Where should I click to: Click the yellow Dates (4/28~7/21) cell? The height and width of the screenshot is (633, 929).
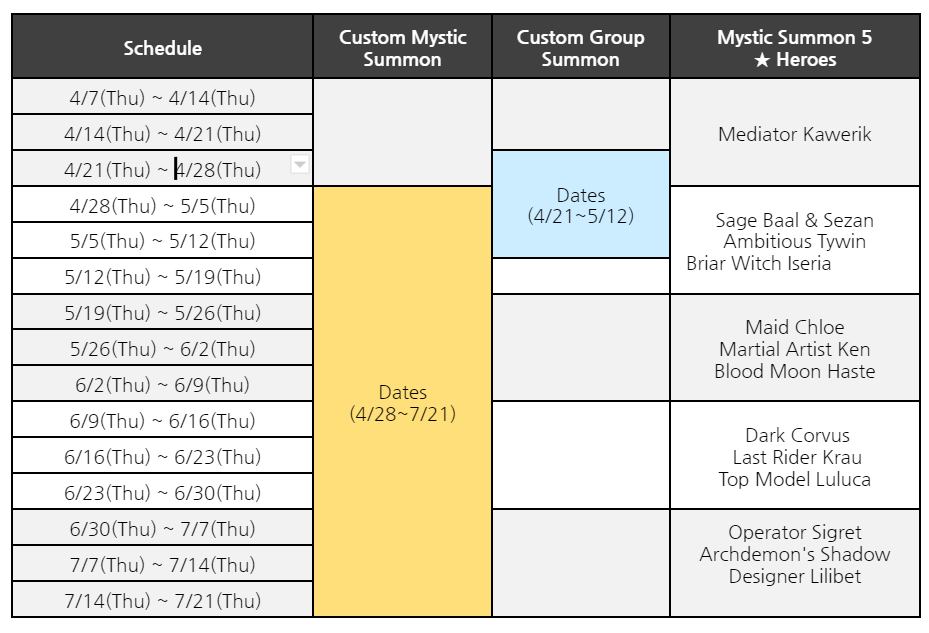click(402, 402)
